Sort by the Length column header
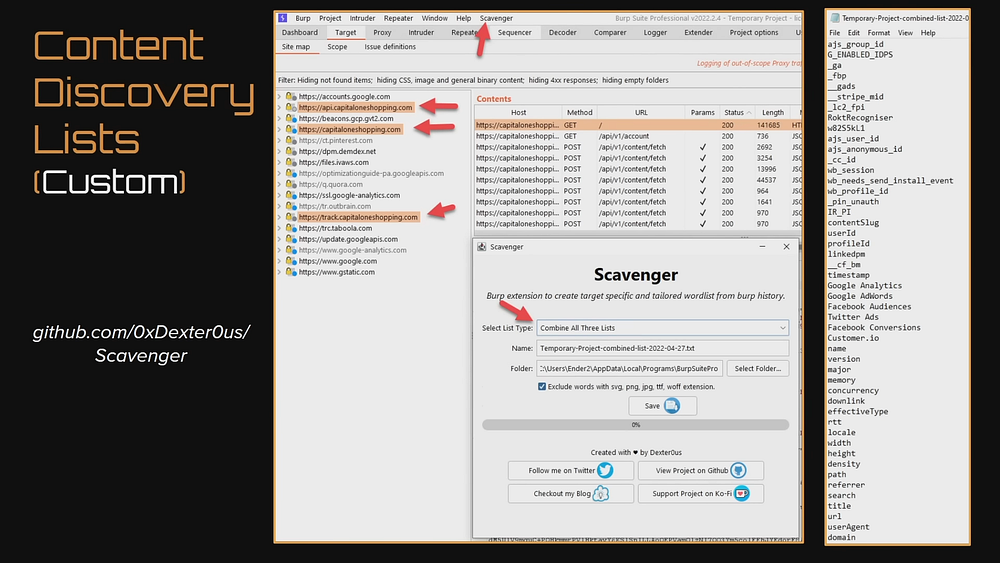 (773, 112)
